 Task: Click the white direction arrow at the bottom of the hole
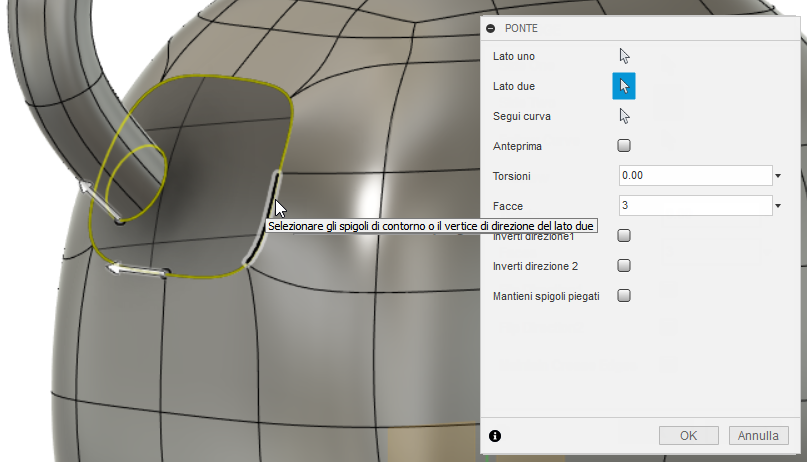pos(136,270)
